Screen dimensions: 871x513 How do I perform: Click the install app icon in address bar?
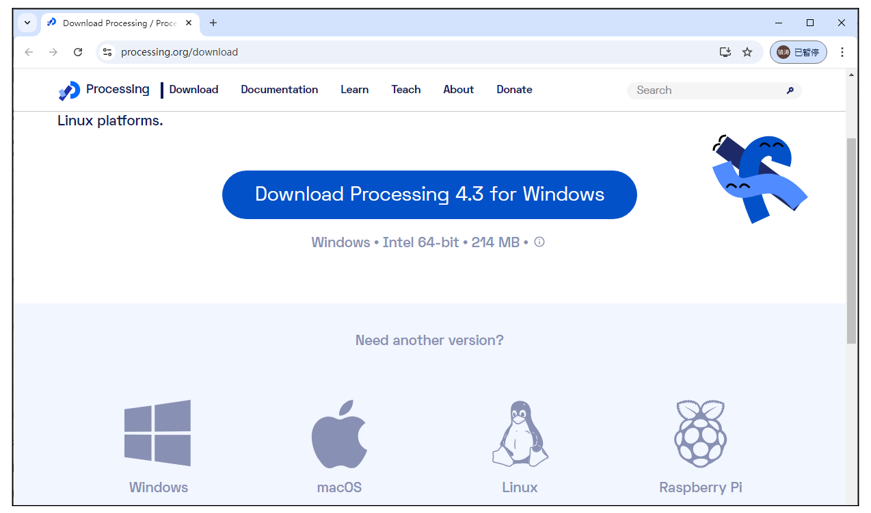(x=725, y=52)
